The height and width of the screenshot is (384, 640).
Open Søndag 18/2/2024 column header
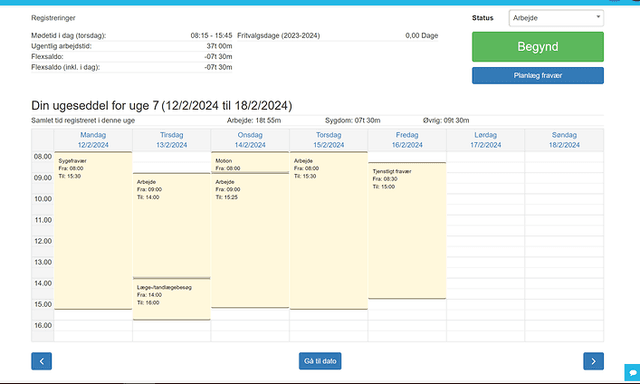(564, 140)
